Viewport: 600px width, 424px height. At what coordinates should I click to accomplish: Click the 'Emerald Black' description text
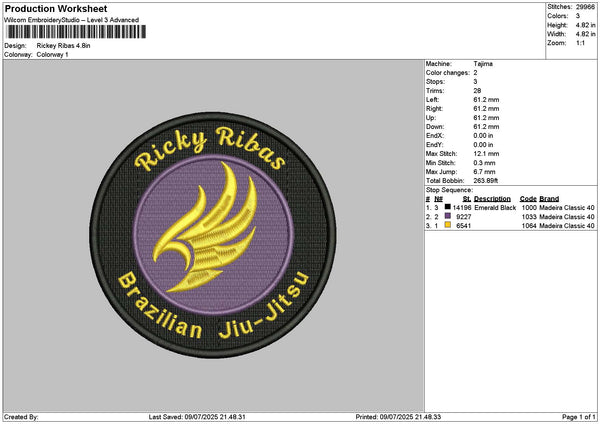(495, 208)
